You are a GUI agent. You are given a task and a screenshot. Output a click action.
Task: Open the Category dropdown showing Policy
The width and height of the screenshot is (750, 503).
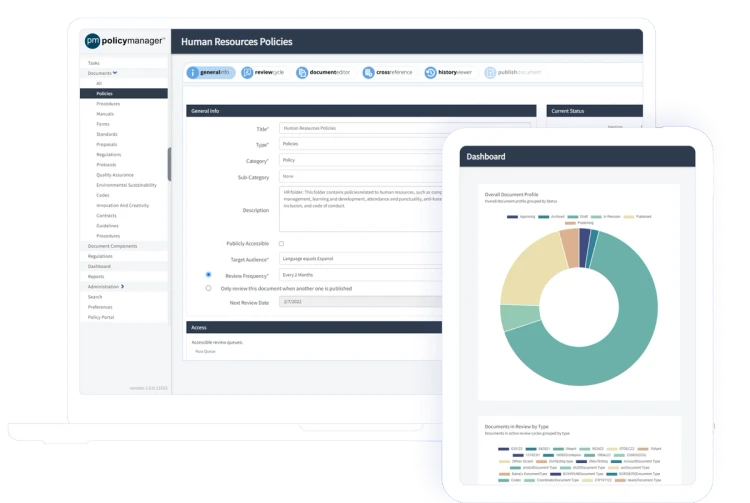[x=361, y=160]
